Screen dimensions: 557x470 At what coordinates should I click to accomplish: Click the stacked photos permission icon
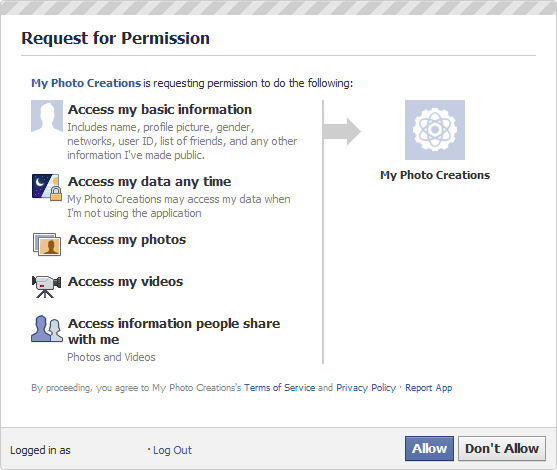(x=47, y=244)
